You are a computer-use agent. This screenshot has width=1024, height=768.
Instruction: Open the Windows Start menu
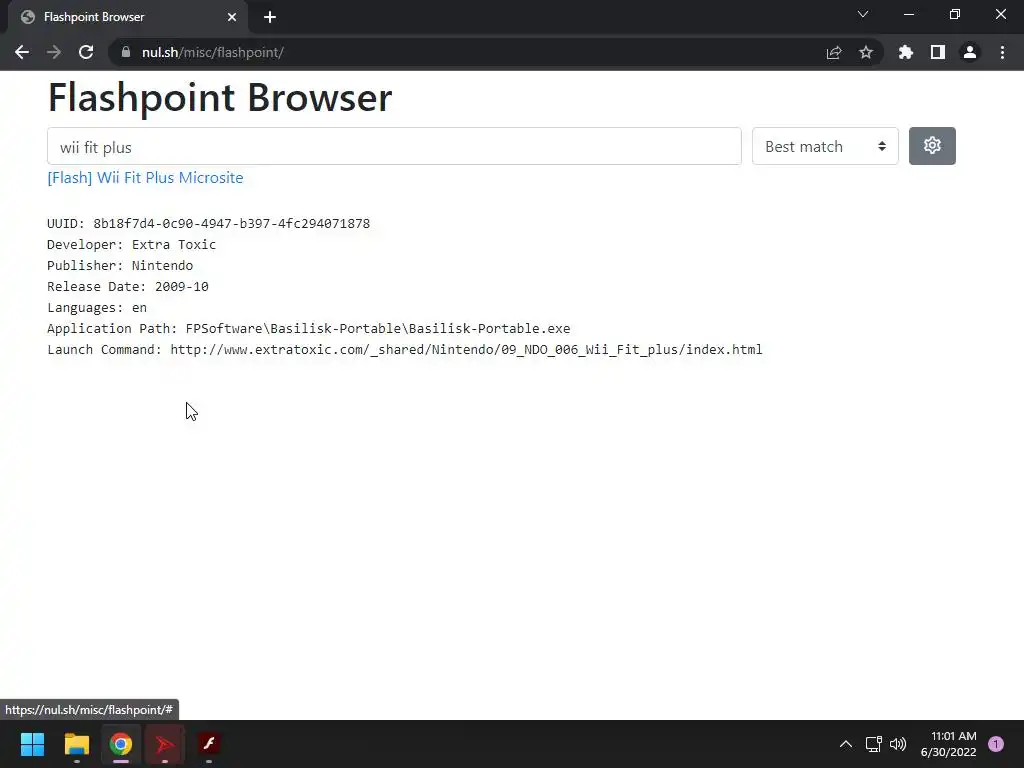tap(32, 744)
